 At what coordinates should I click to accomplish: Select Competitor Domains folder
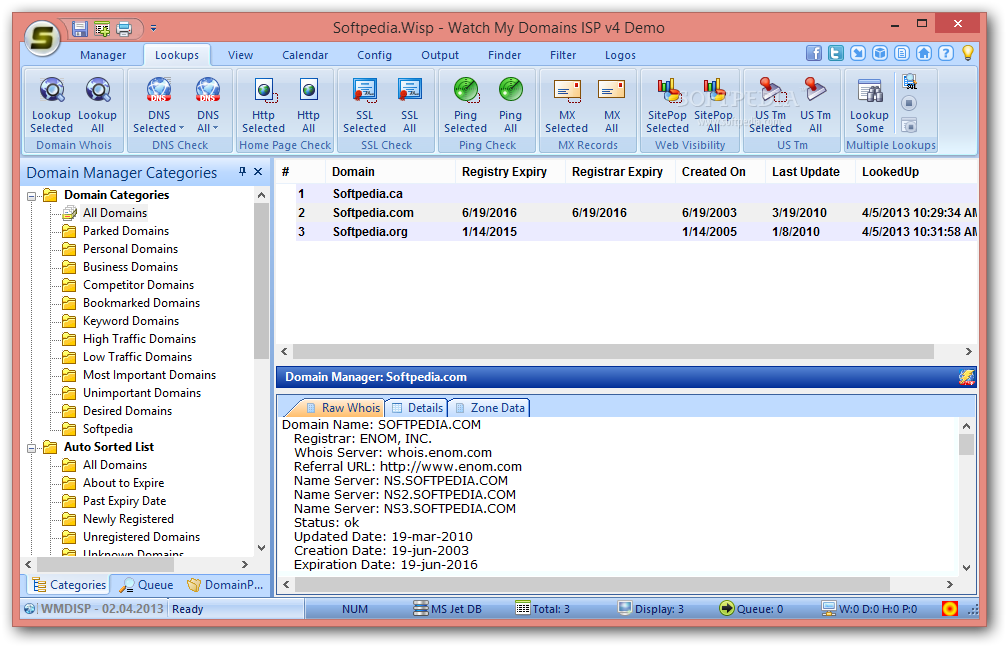138,285
